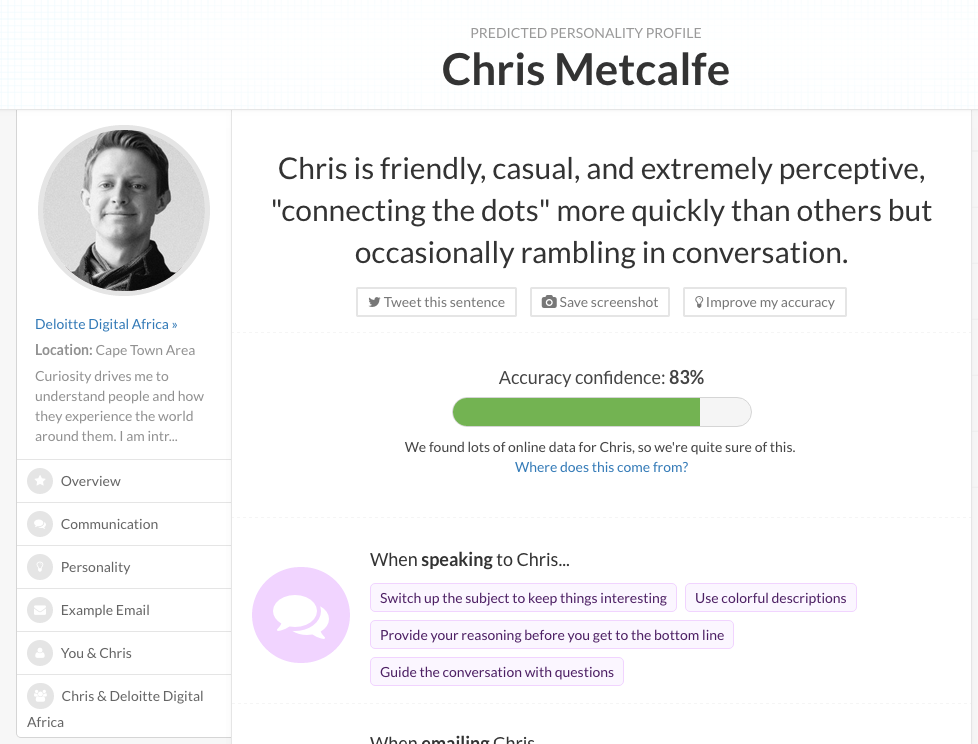This screenshot has width=978, height=744.
Task: Click the lightbulb icon beside Personality
Action: pos(40,567)
